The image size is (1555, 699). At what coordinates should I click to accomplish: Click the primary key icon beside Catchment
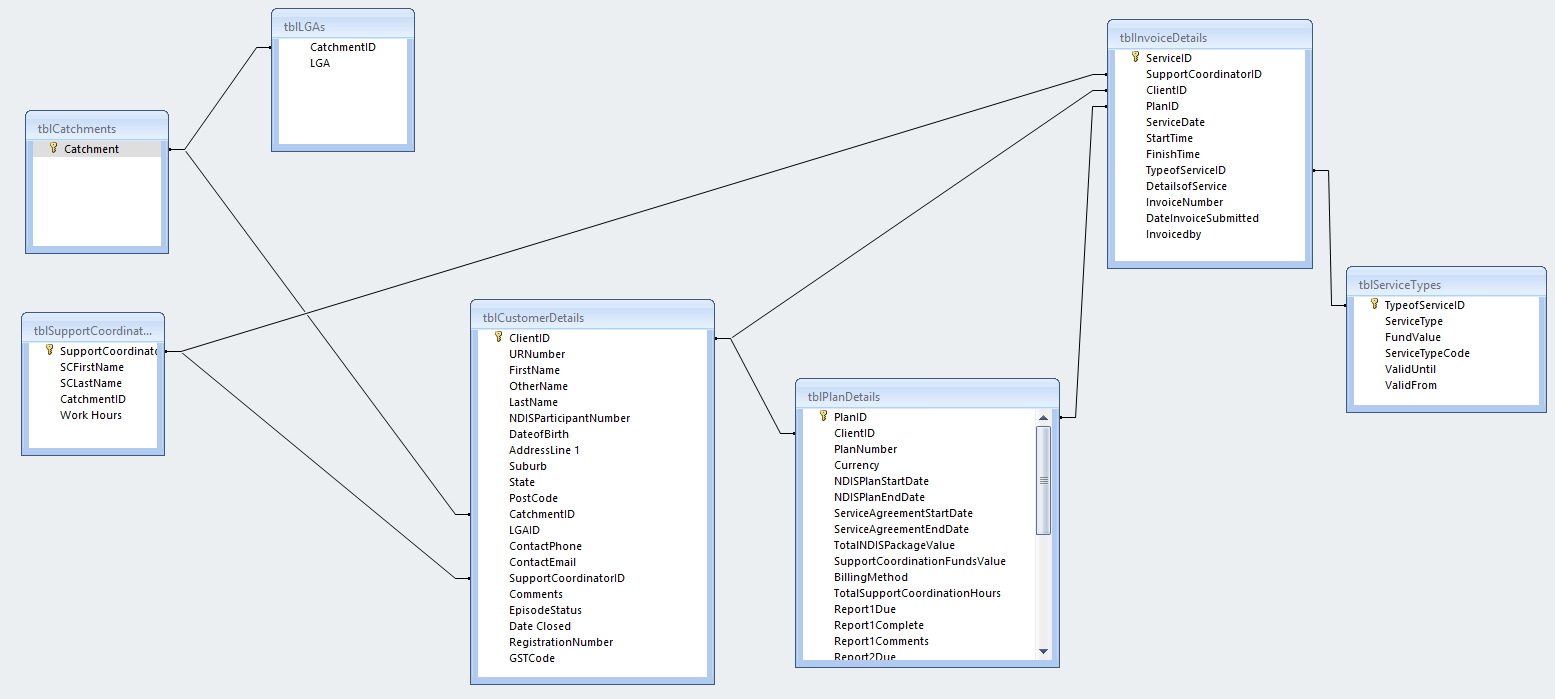(x=54, y=148)
